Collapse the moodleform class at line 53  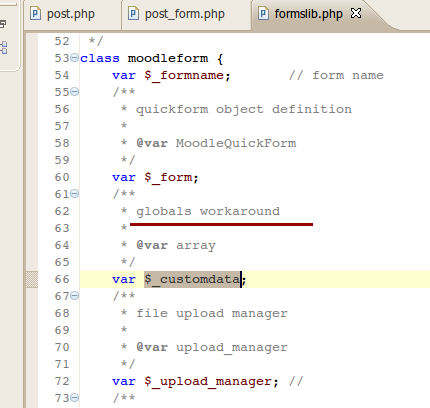(x=75, y=58)
